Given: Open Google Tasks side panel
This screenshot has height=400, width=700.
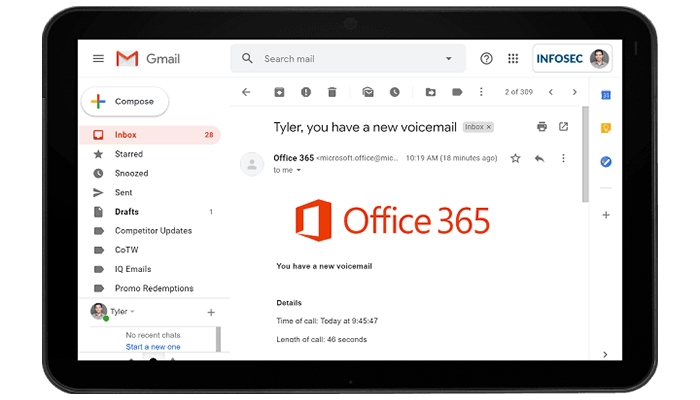Looking at the screenshot, I should (606, 162).
